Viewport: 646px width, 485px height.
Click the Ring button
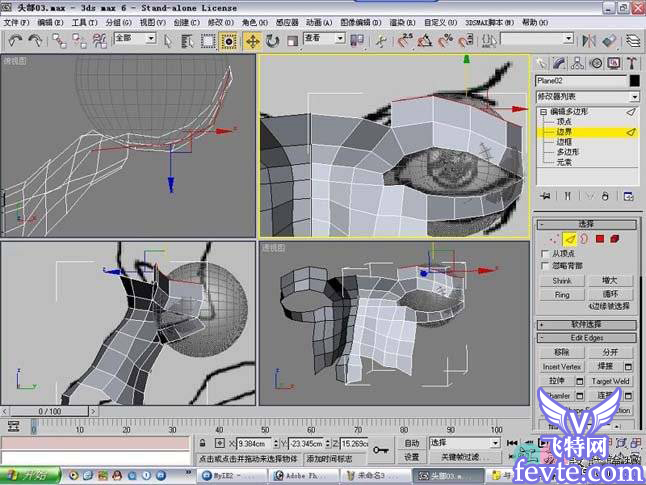click(562, 295)
